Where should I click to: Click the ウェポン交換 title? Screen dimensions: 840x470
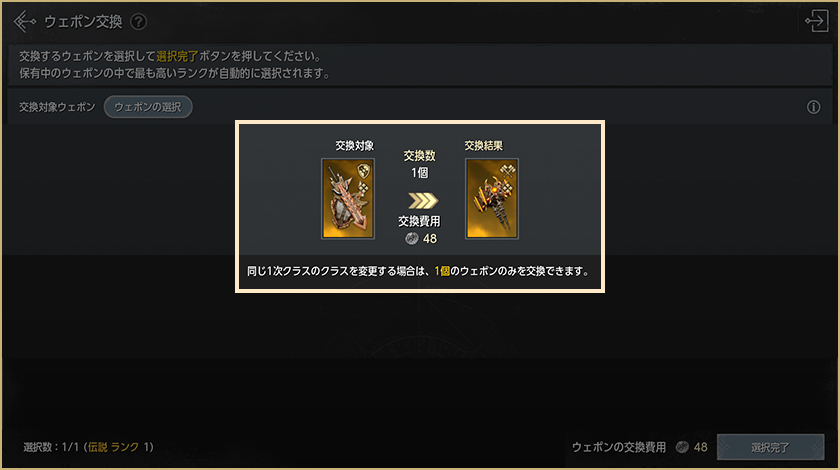click(x=83, y=22)
